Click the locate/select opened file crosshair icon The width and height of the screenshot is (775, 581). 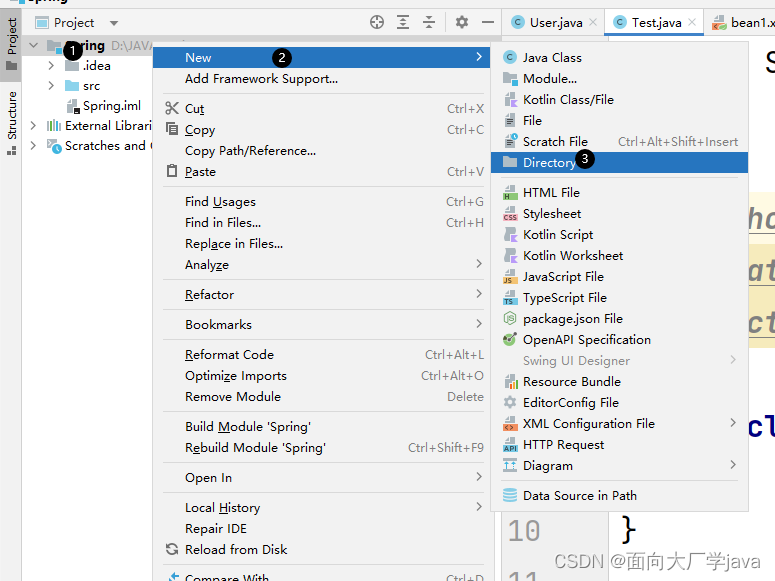[377, 22]
